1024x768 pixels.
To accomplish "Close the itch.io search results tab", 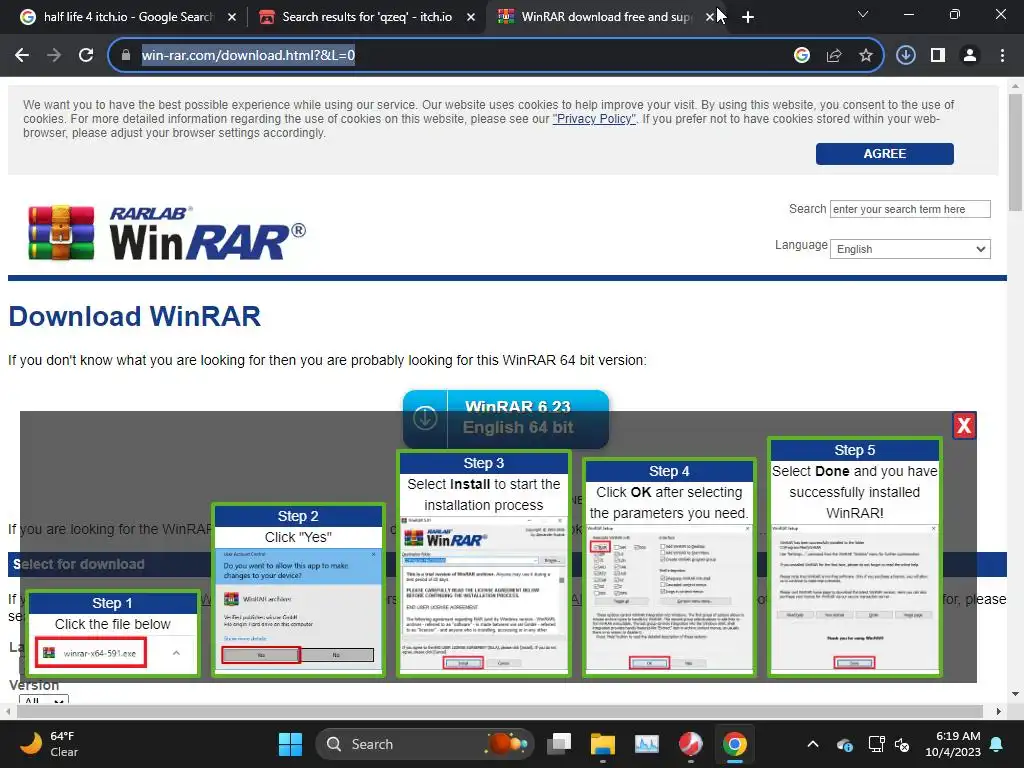I will tap(471, 17).
